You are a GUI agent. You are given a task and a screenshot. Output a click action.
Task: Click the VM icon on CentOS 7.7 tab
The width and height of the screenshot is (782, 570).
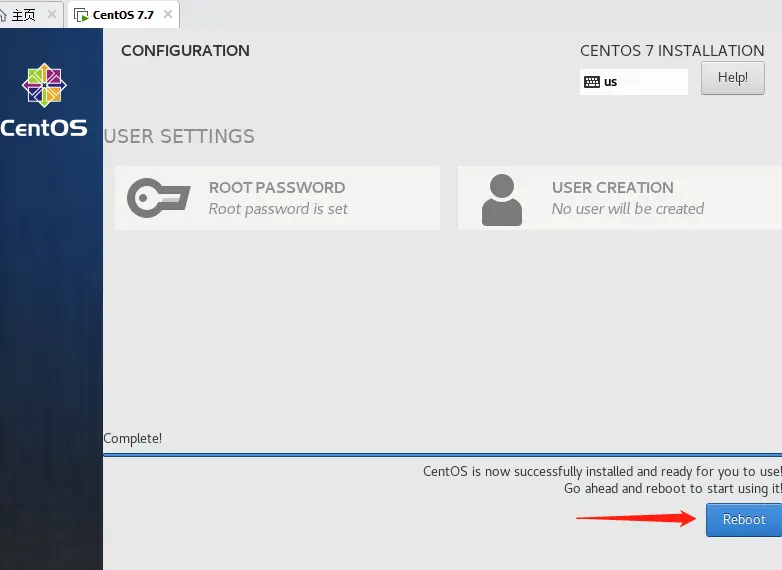coord(81,15)
